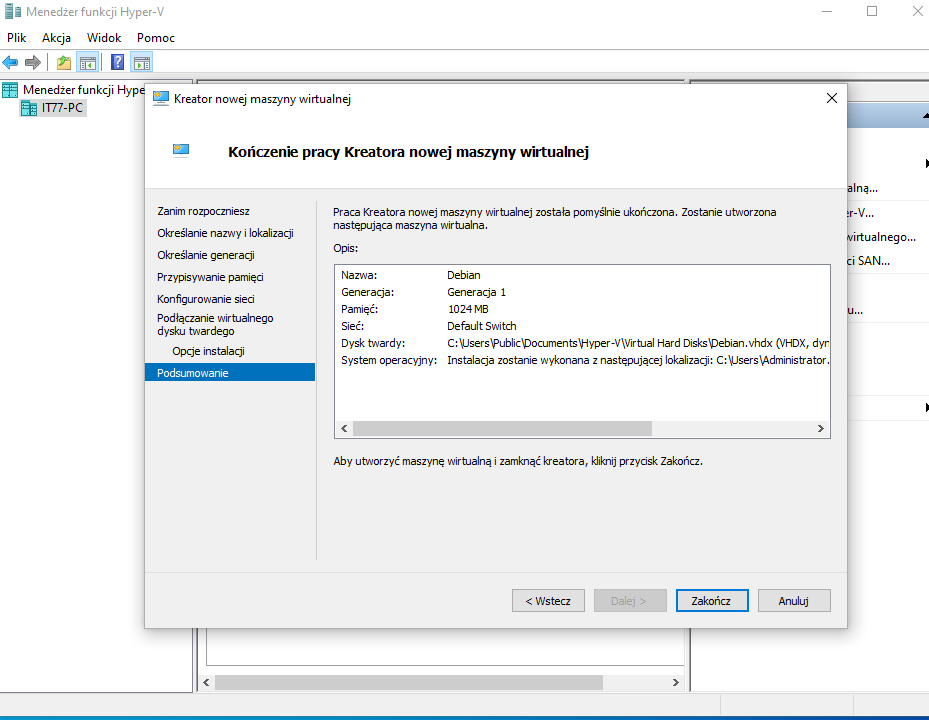This screenshot has height=720, width=929.
Task: Click the summary box right scroll arrow
Action: (x=821, y=429)
